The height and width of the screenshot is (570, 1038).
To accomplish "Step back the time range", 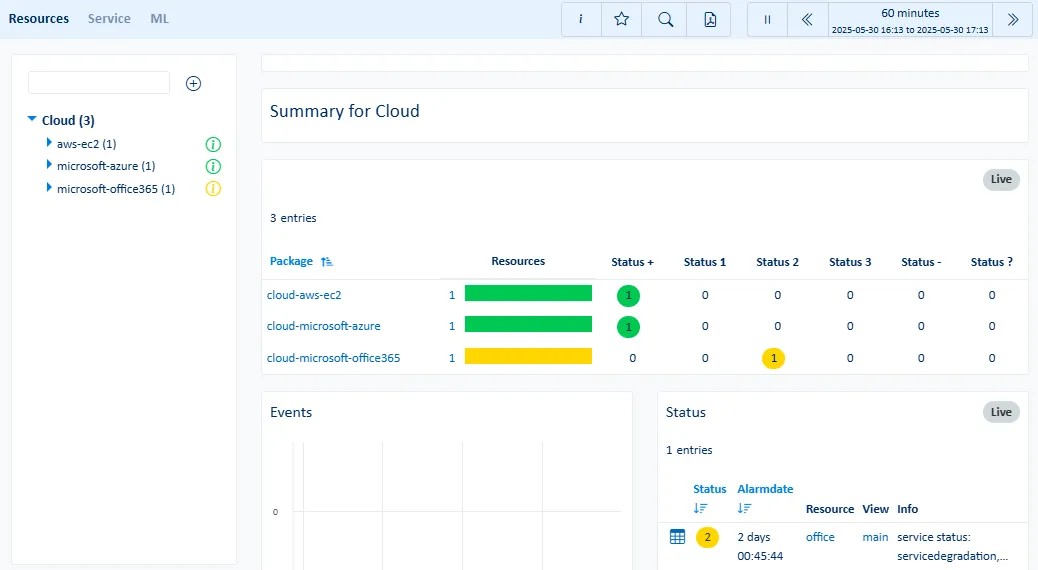I will pos(808,19).
